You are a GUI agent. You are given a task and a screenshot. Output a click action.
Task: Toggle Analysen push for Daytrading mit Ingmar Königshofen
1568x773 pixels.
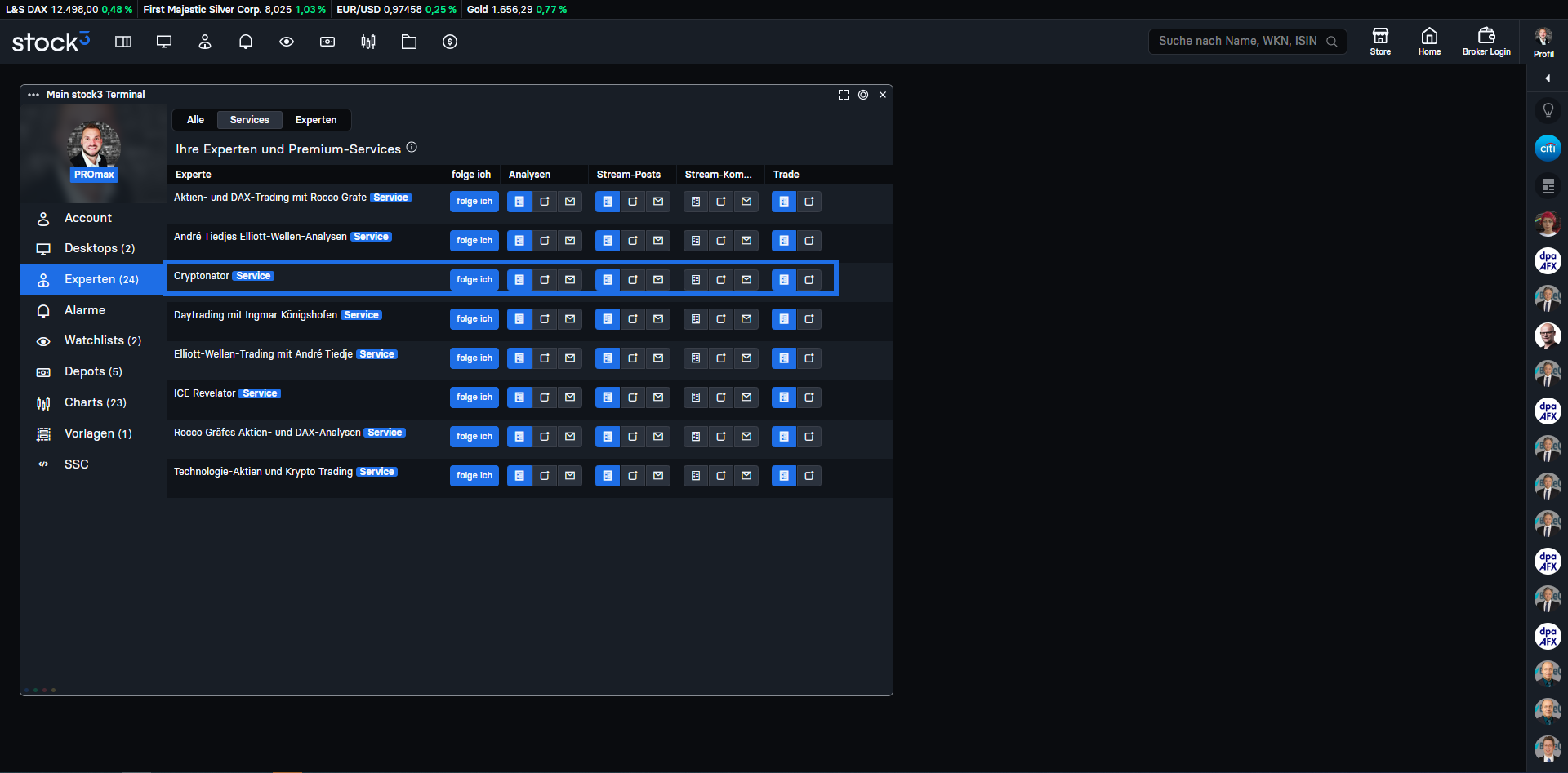(x=545, y=319)
